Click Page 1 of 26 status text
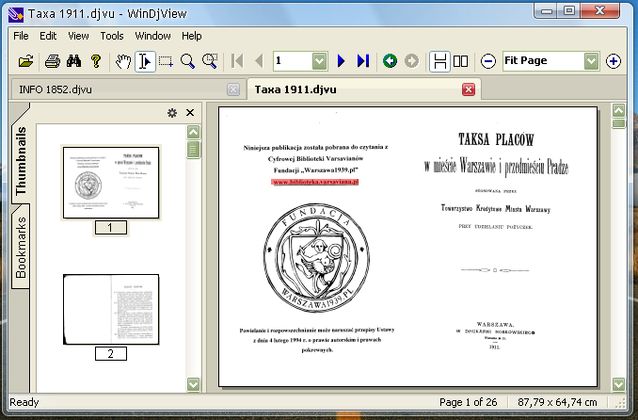Viewport: 638px width, 420px height. pos(468,402)
